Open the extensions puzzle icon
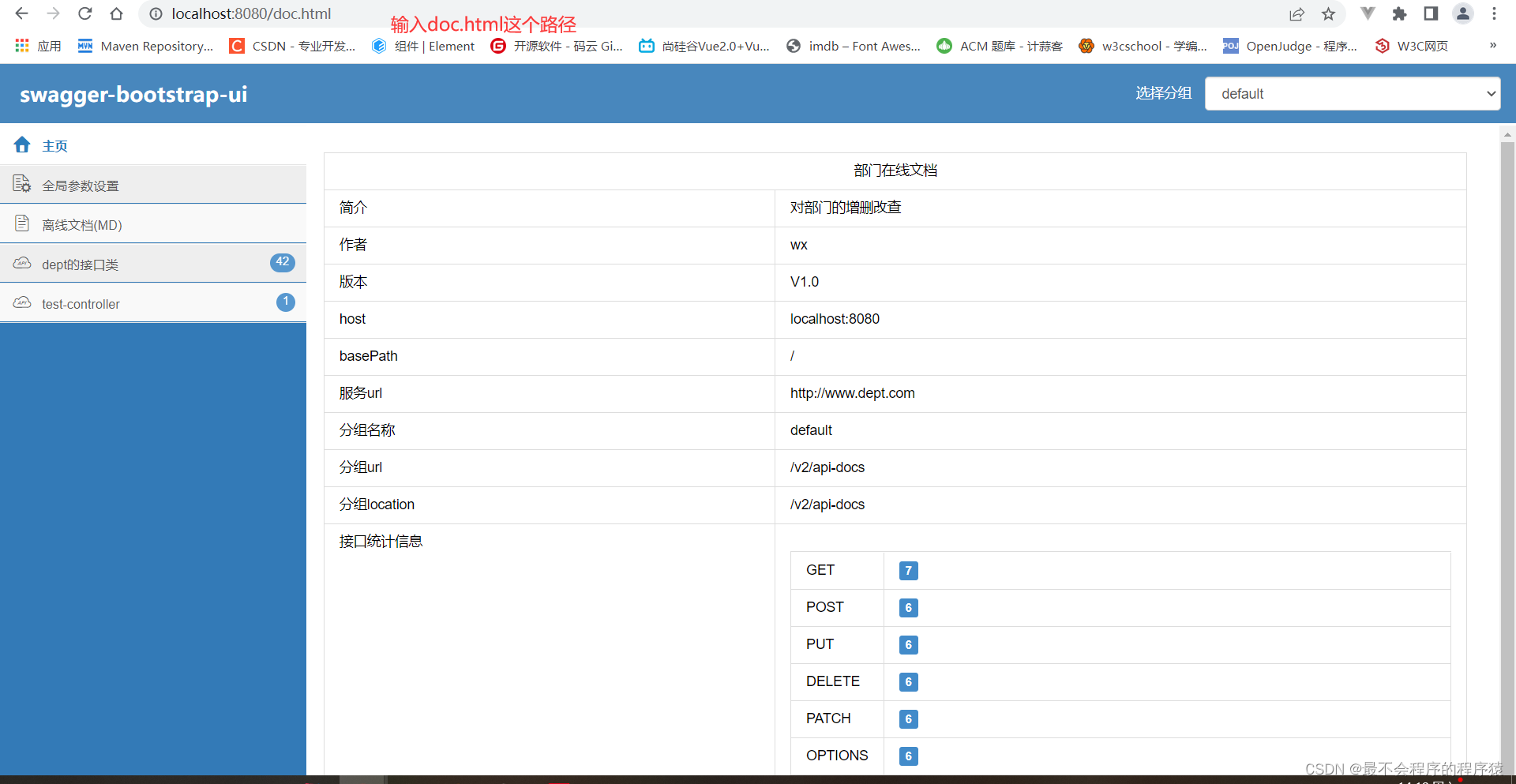Image resolution: width=1516 pixels, height=784 pixels. pyautogui.click(x=1399, y=13)
